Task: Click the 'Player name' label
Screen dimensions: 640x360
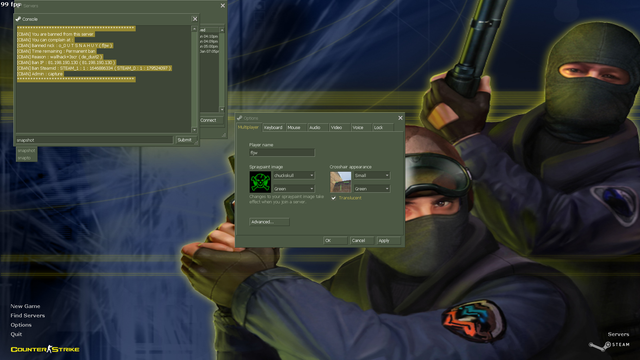Action: point(261,145)
